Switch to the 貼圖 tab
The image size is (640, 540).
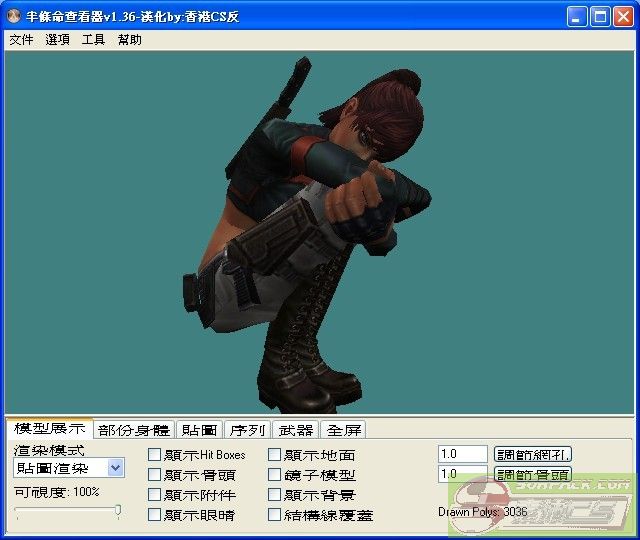click(x=198, y=430)
